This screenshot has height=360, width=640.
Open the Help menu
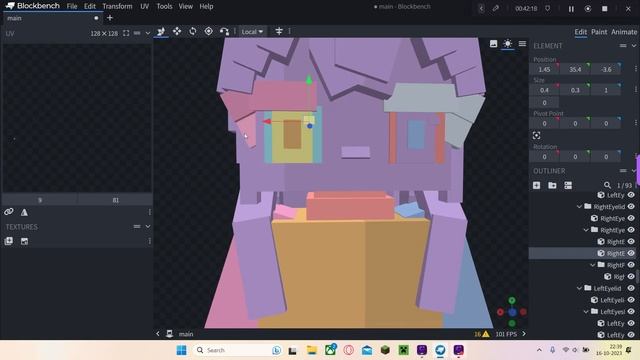[x=206, y=7]
